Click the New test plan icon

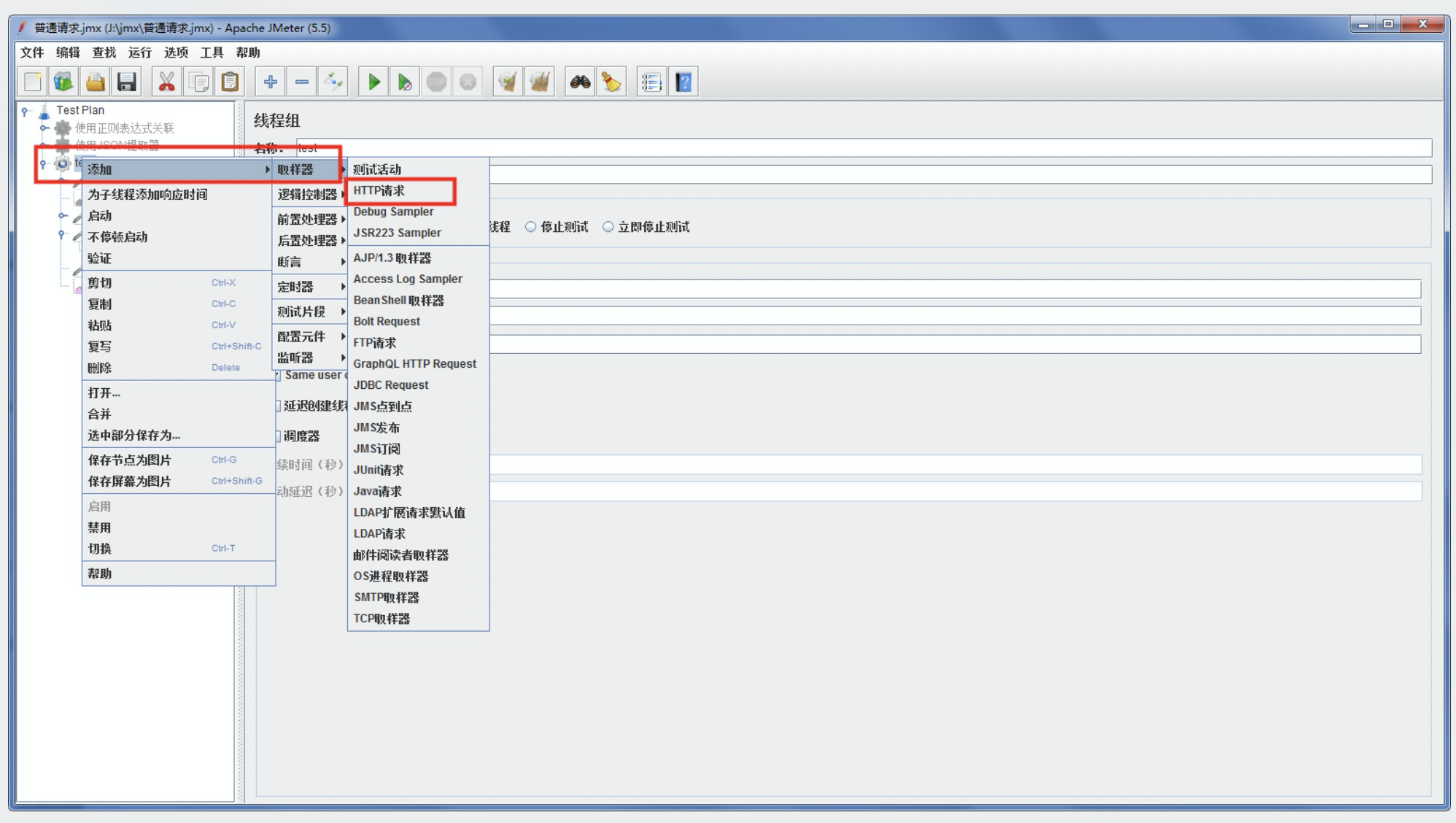(x=33, y=82)
